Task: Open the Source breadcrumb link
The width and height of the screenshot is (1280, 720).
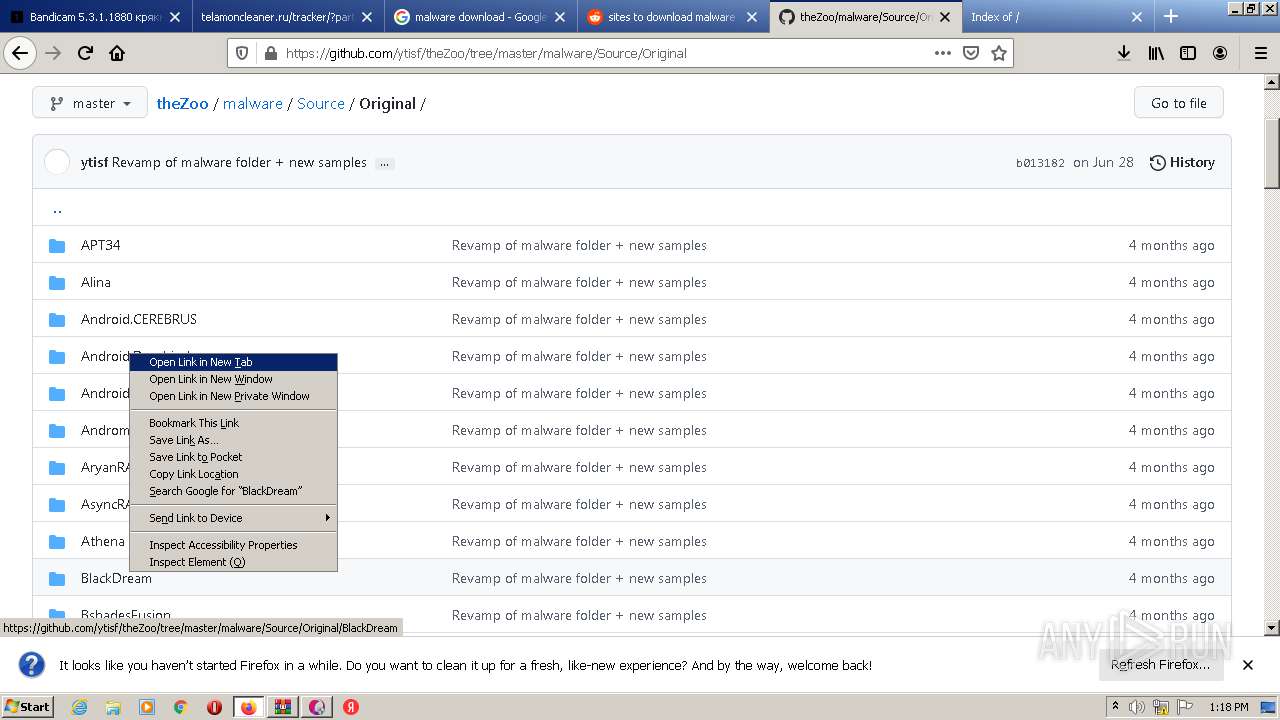Action: point(321,103)
